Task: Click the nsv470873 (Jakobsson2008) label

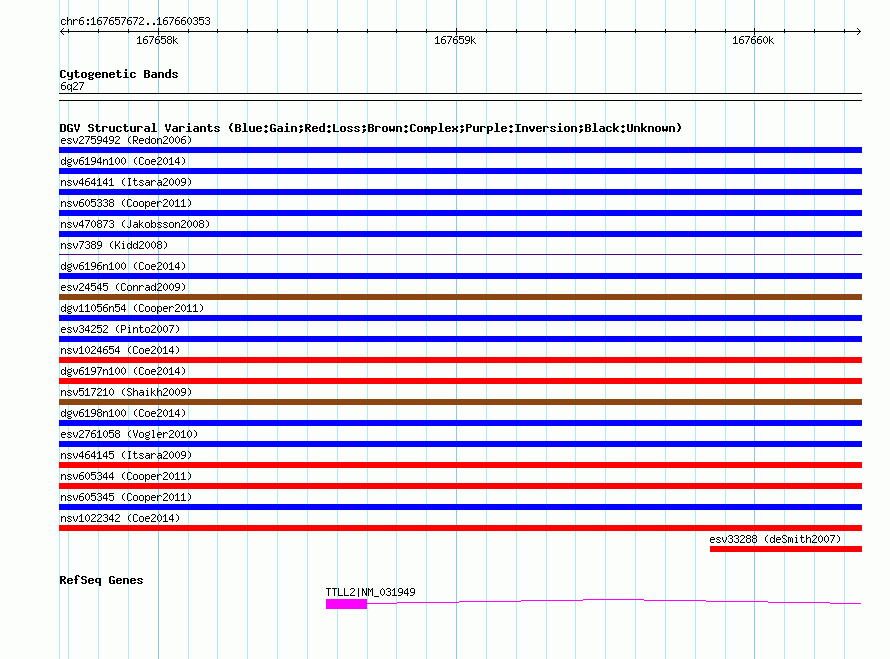Action: (x=135, y=224)
